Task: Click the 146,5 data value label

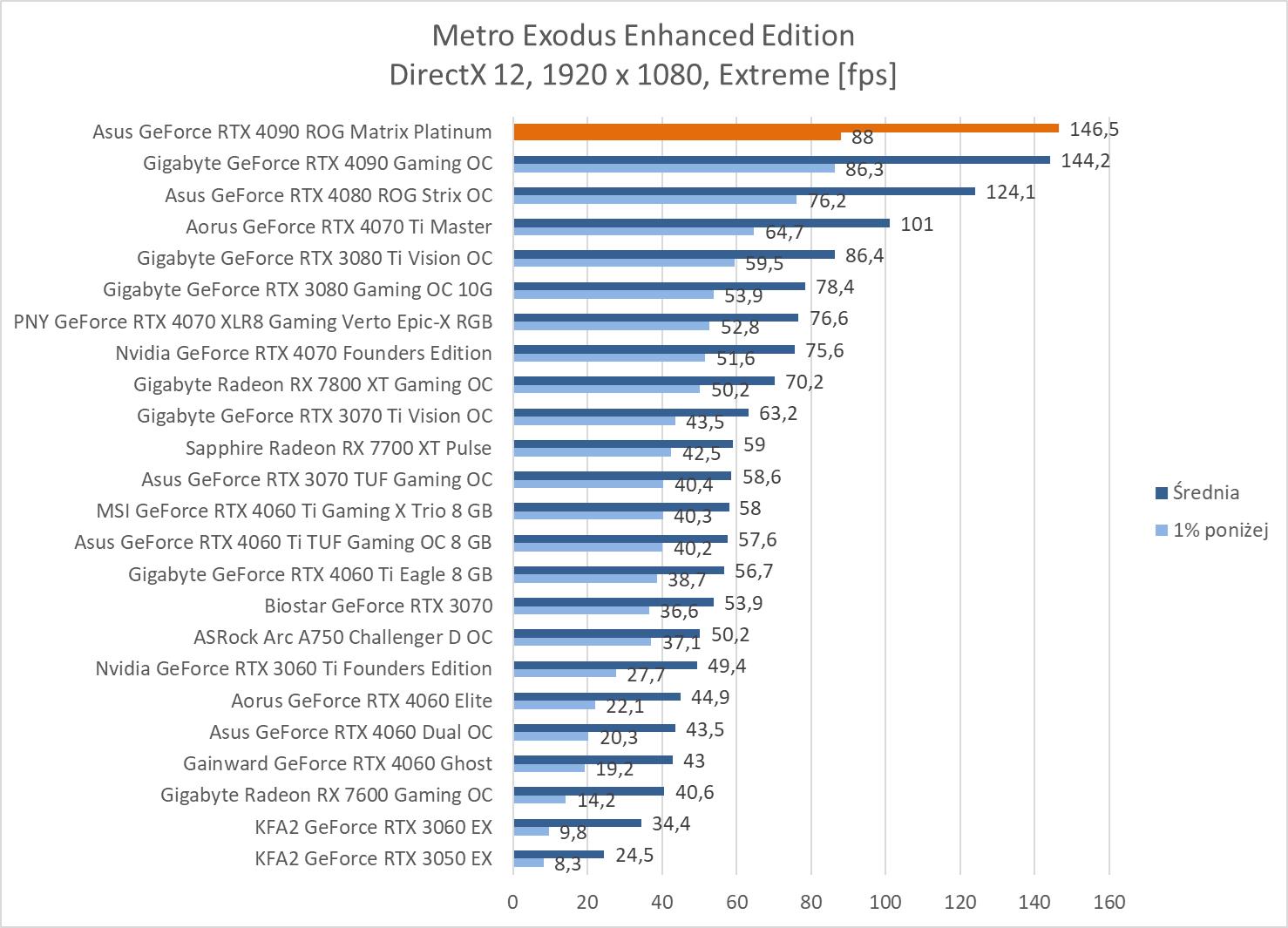Action: (1094, 129)
